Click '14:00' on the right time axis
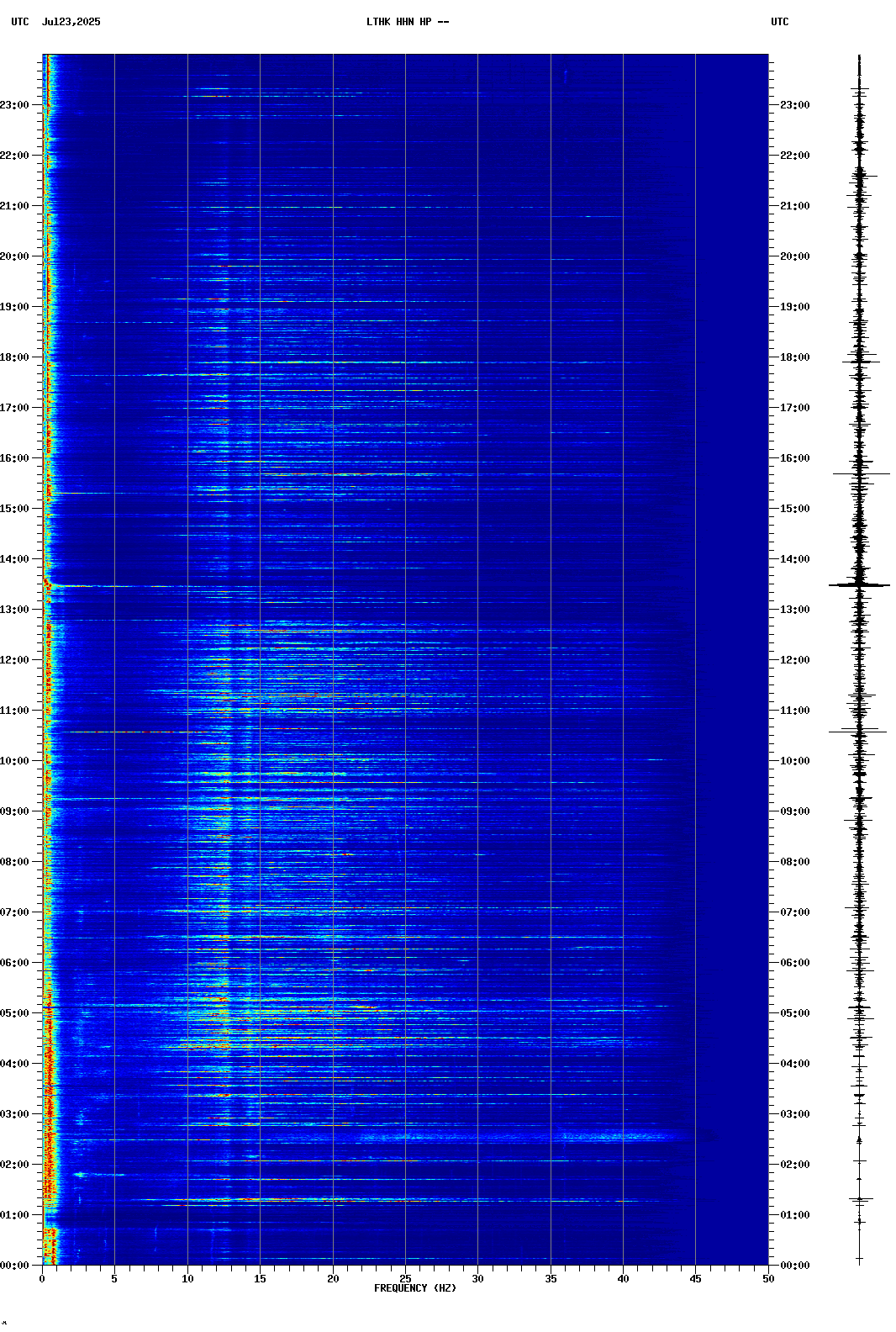 (795, 559)
